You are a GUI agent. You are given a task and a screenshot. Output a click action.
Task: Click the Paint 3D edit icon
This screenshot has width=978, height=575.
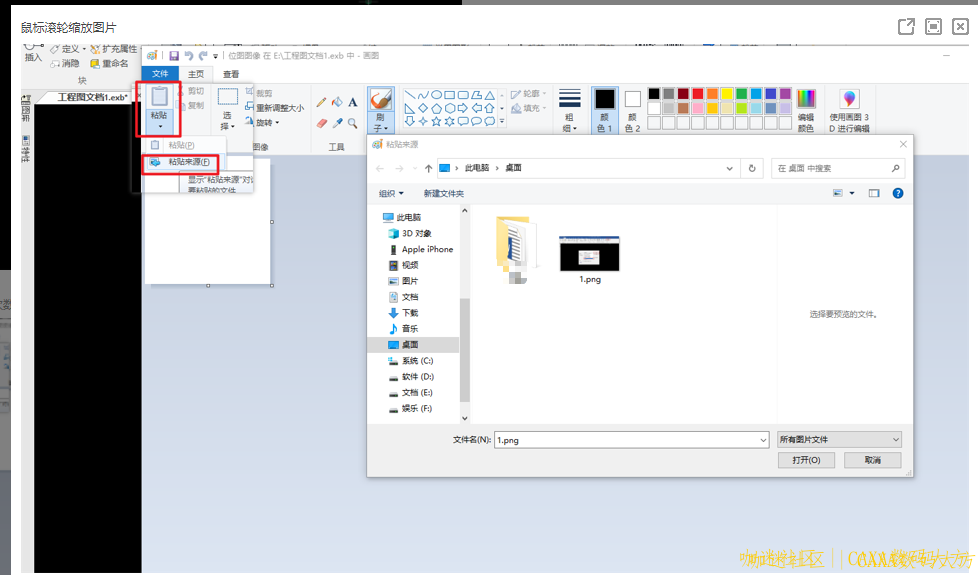pyautogui.click(x=849, y=99)
